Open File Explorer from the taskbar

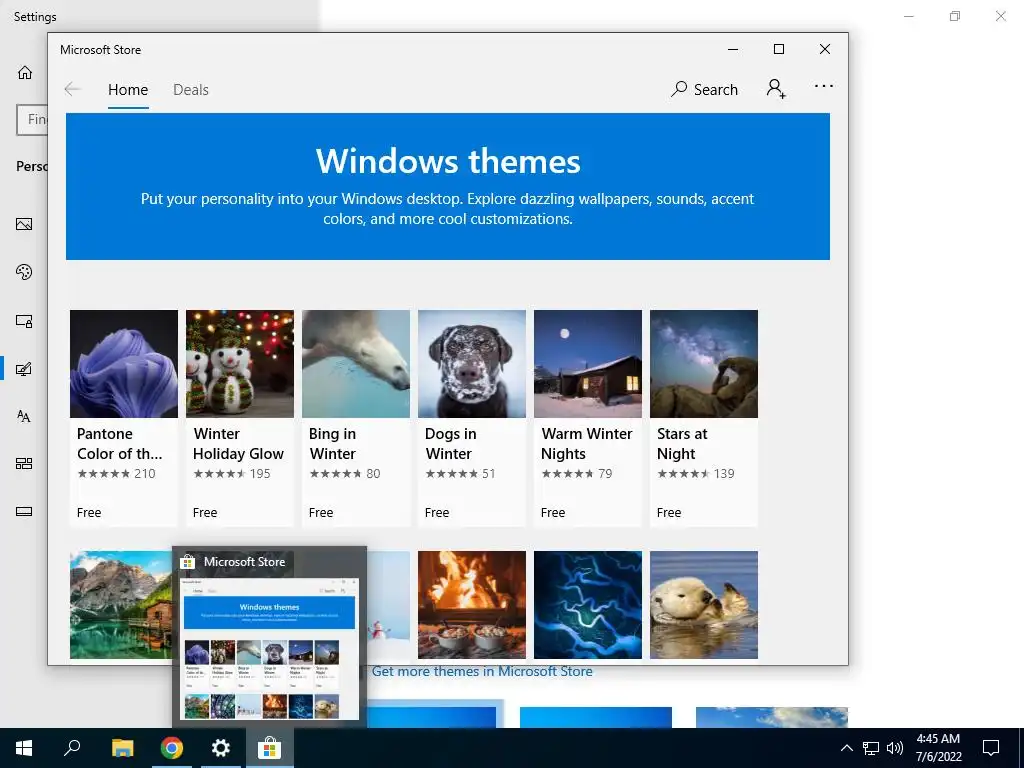click(122, 748)
